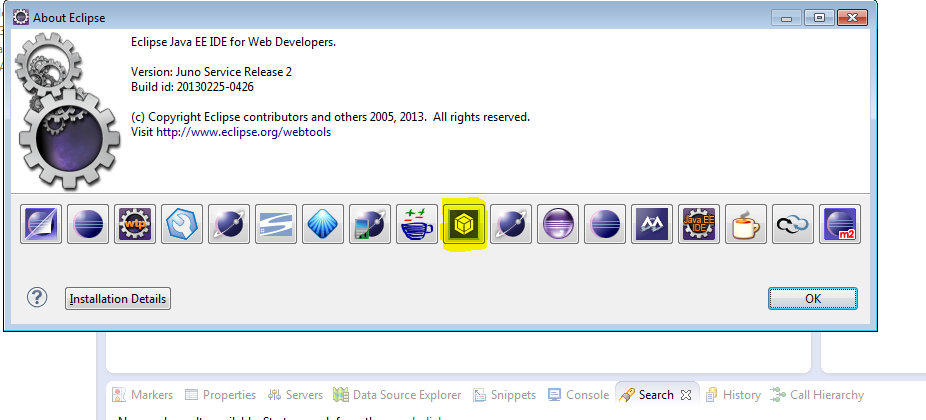Click the blue diamond plug-in icon
Viewport: 926px width, 420px height.
click(324, 224)
